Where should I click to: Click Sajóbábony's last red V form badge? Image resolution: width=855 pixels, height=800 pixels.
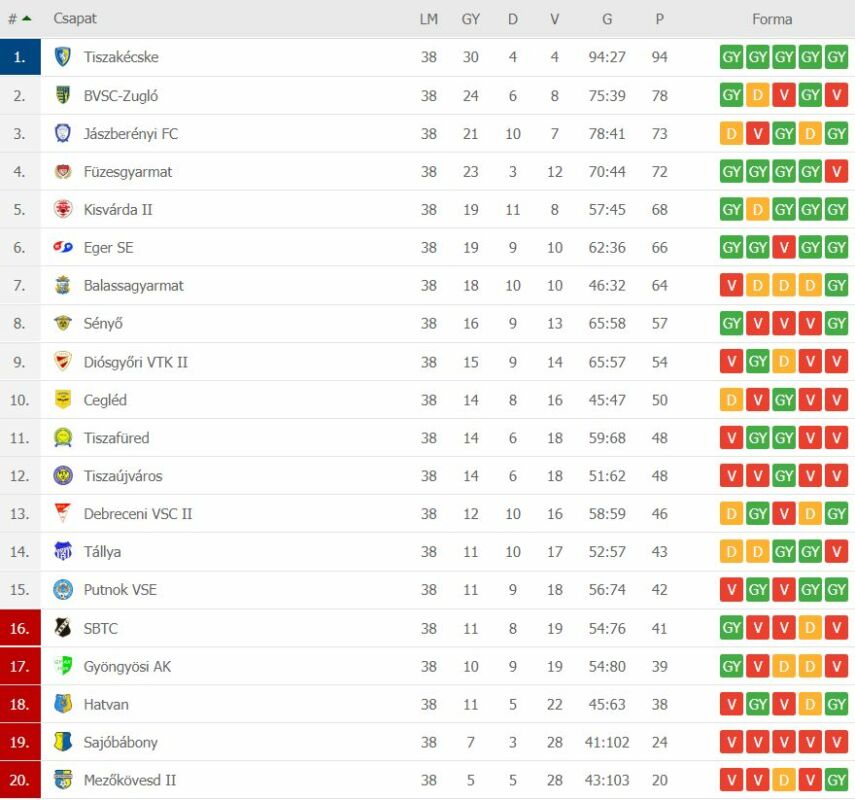tap(836, 742)
